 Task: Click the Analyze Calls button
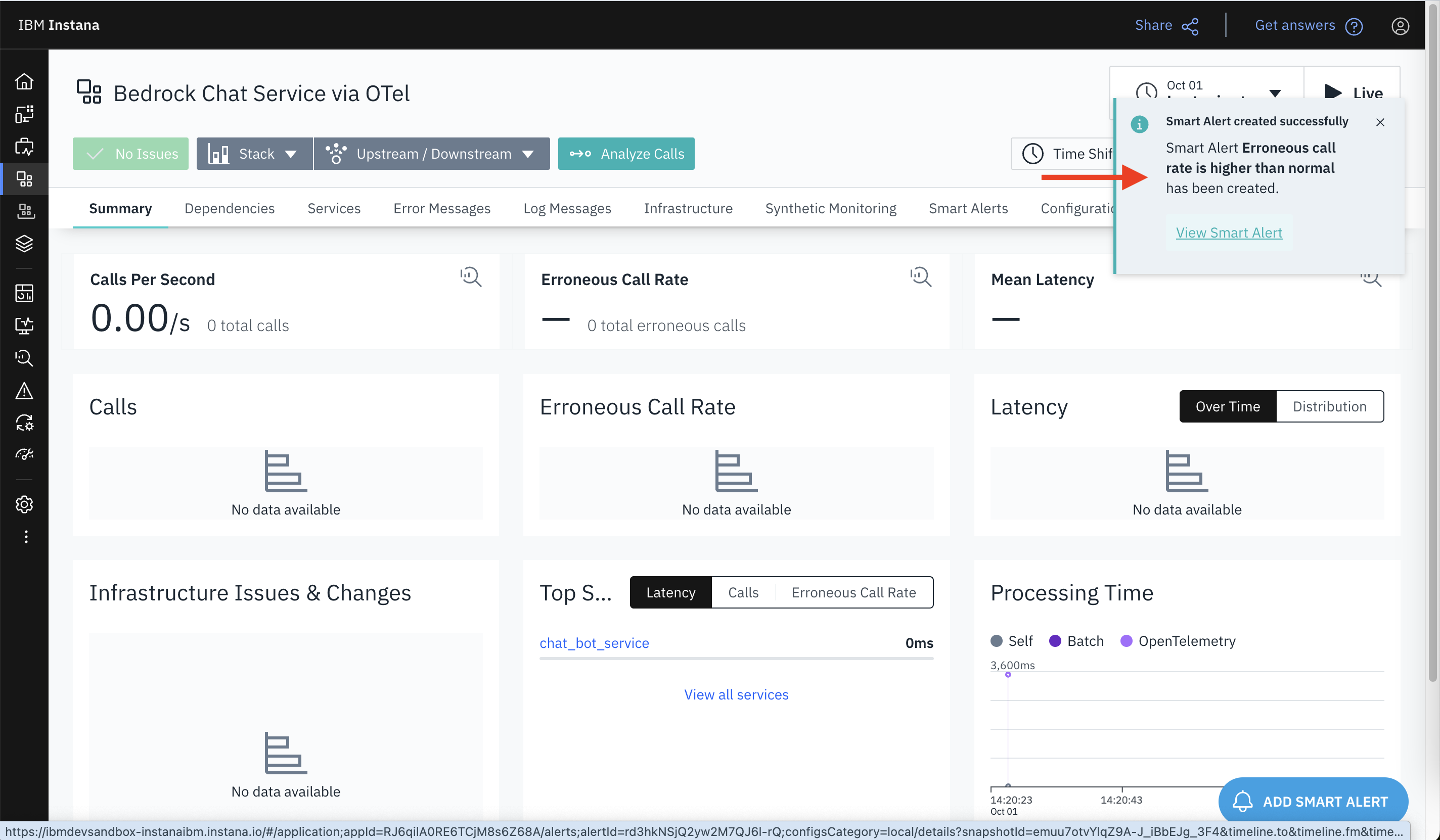pos(626,153)
